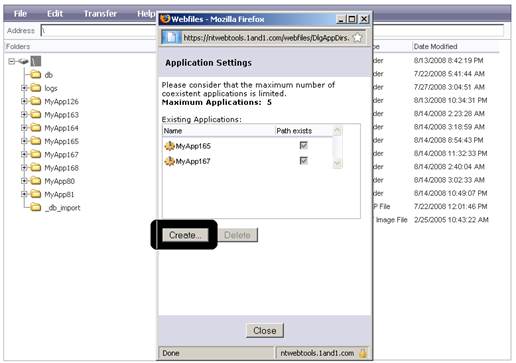The height and width of the screenshot is (363, 516).
Task: Open the File menu
Action: coord(20,14)
